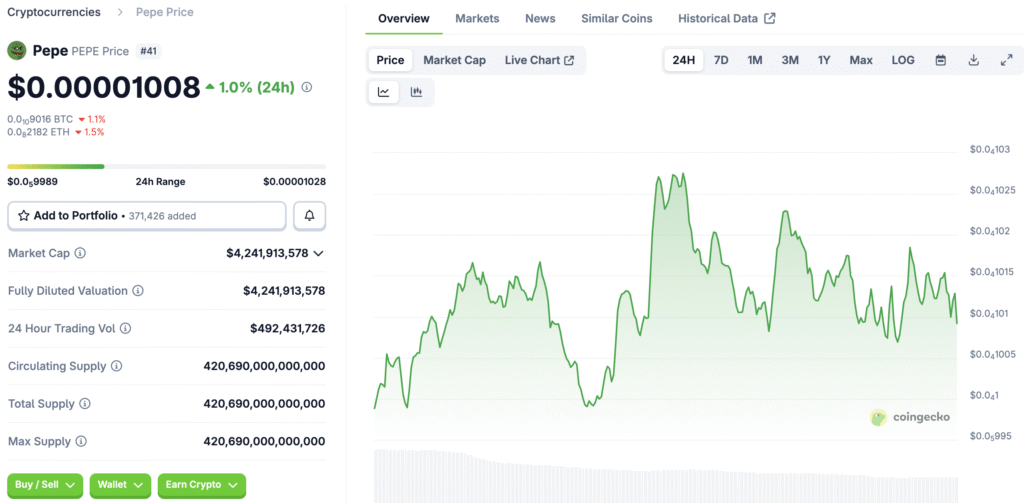Click the 1.0% (24h) change text
The width and height of the screenshot is (1024, 503).
(x=257, y=87)
